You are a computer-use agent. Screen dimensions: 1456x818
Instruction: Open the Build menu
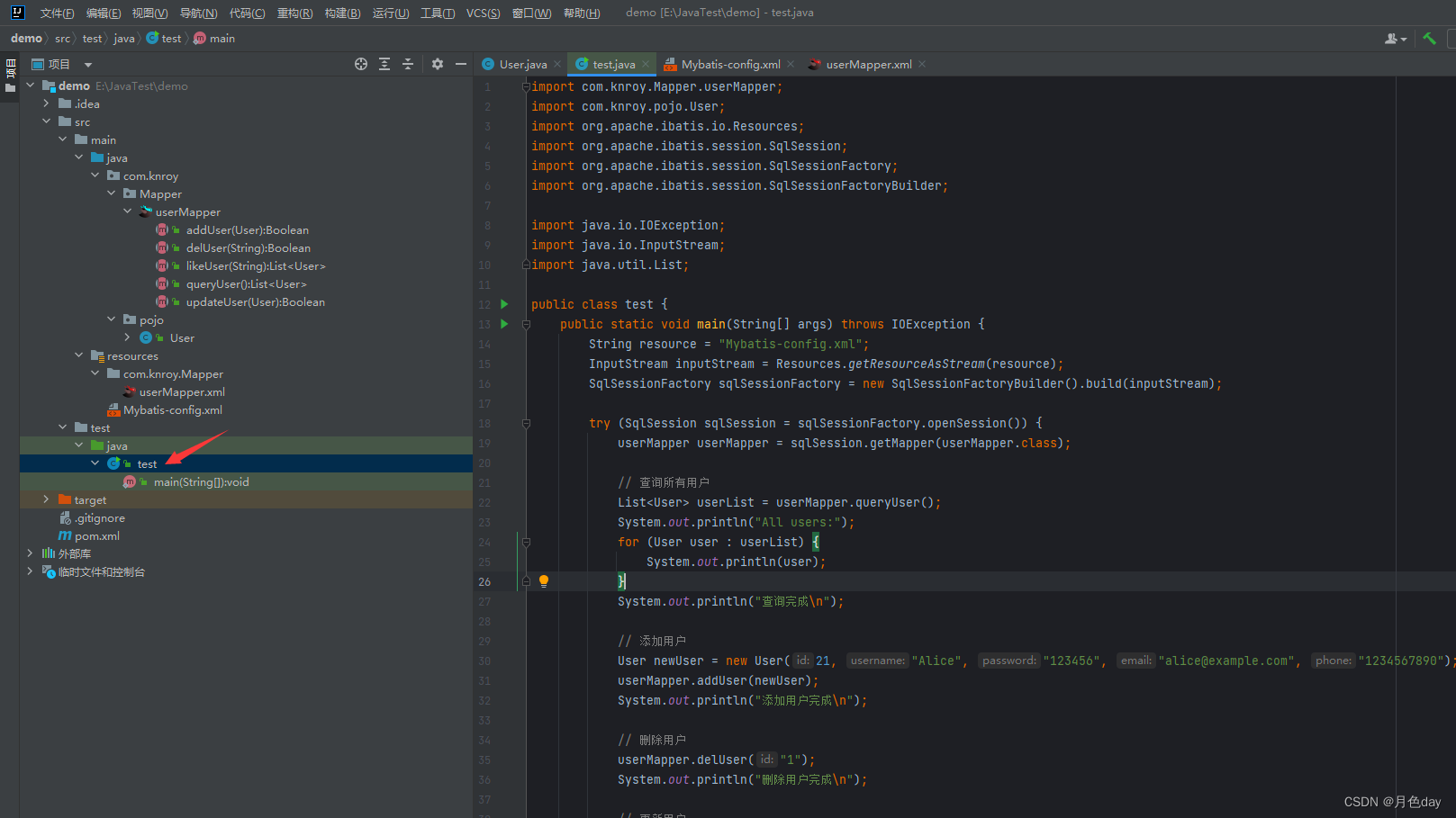[x=342, y=13]
